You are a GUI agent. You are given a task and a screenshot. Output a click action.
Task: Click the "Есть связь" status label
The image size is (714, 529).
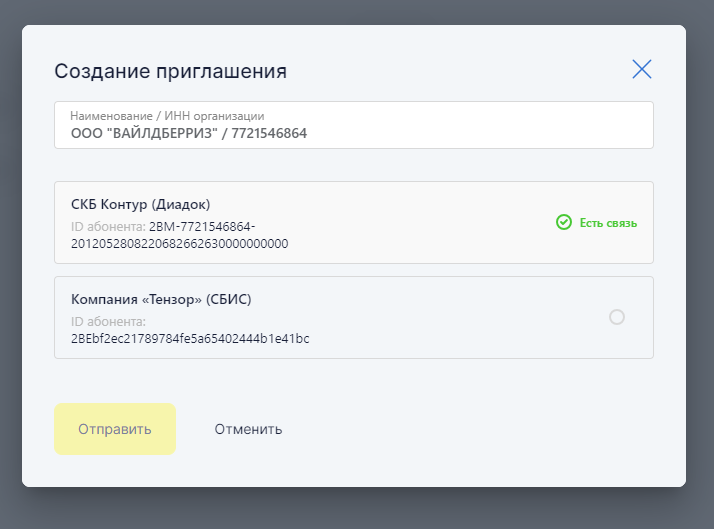click(x=608, y=222)
